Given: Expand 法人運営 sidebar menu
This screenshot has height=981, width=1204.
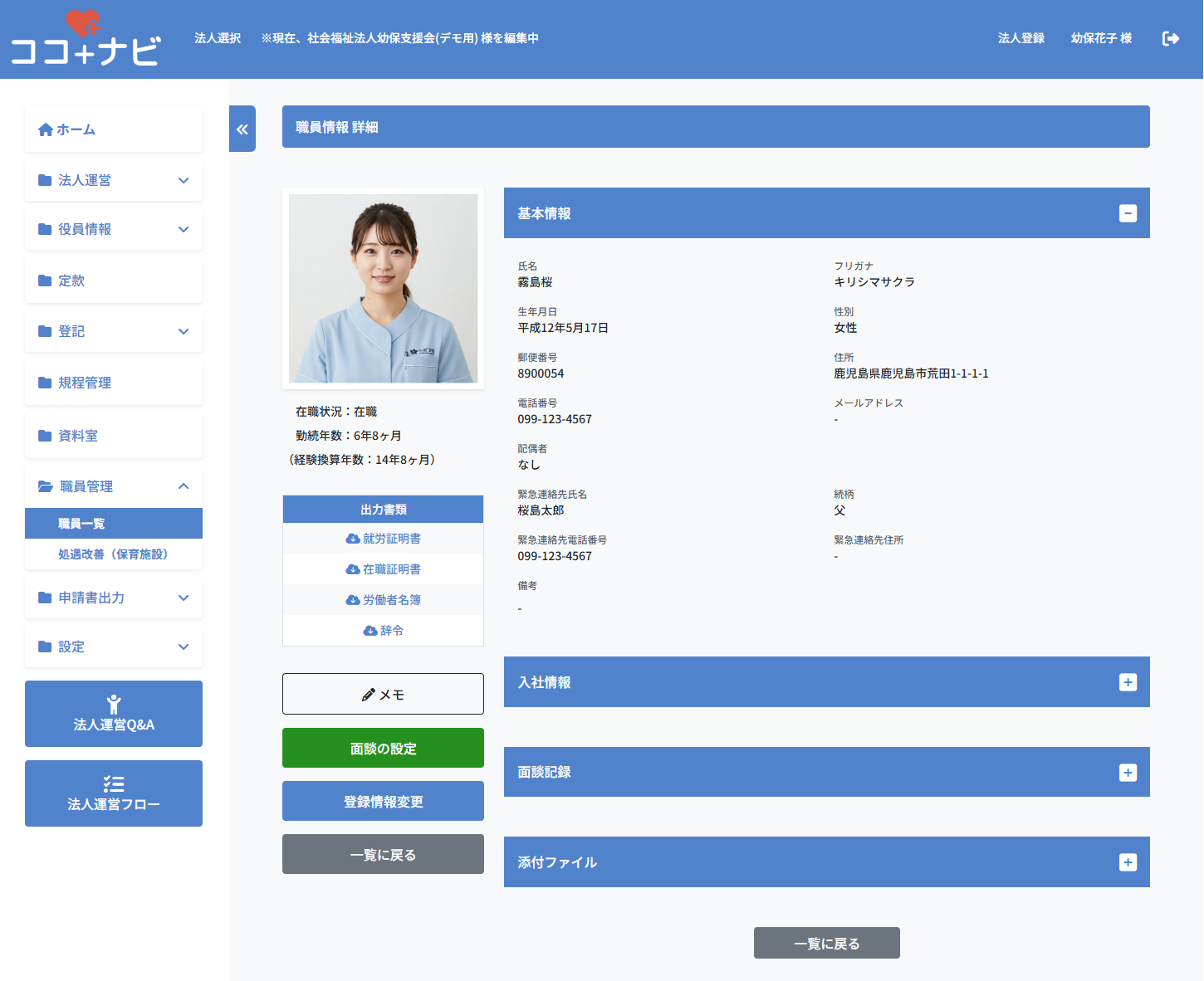Looking at the screenshot, I should 114,180.
